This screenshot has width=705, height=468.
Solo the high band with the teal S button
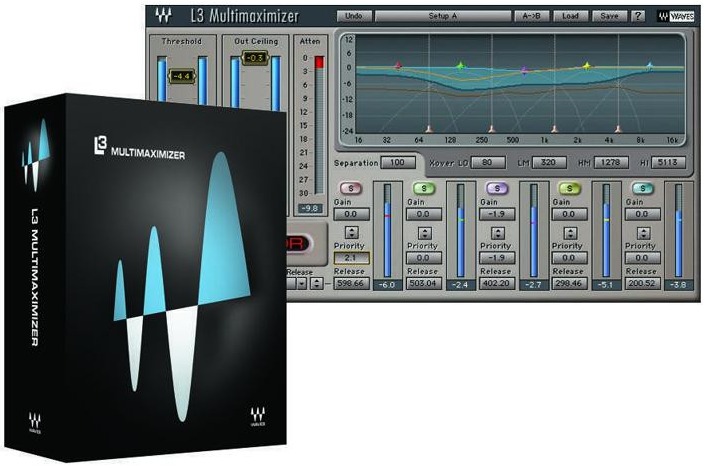(x=643, y=188)
